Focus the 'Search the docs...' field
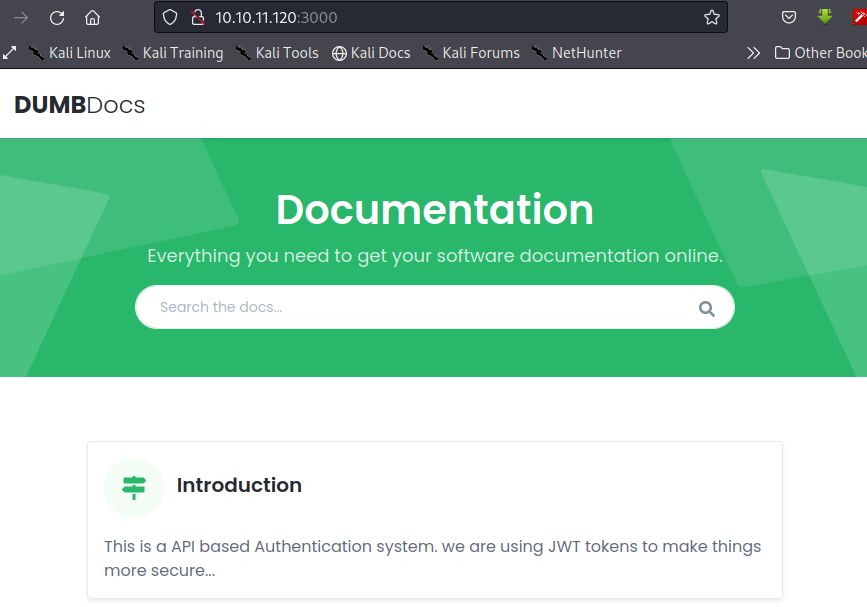The width and height of the screenshot is (867, 607). point(420,307)
